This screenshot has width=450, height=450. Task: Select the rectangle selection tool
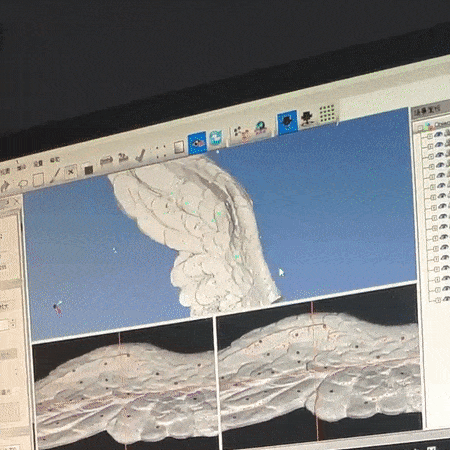[38, 180]
